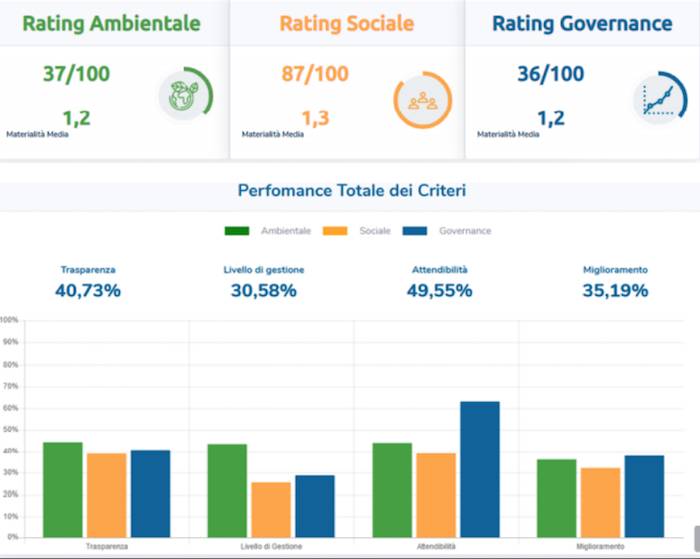Screen dimensions: 700x559
Task: Click the green Ambientale legend swatch
Action: 237,231
